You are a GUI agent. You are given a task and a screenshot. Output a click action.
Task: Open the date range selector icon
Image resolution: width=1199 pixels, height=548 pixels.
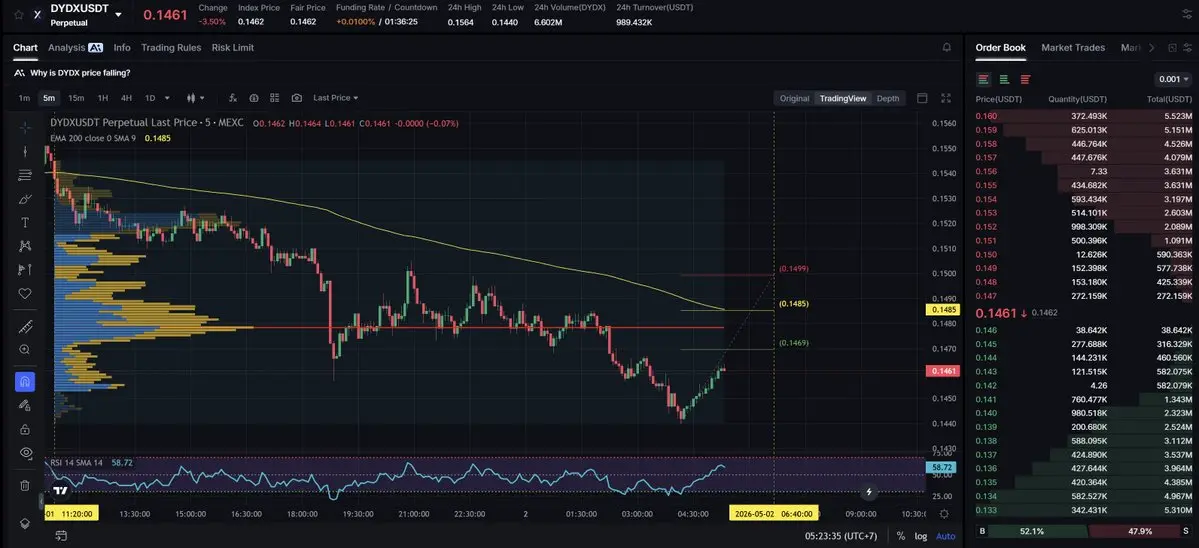(60, 536)
